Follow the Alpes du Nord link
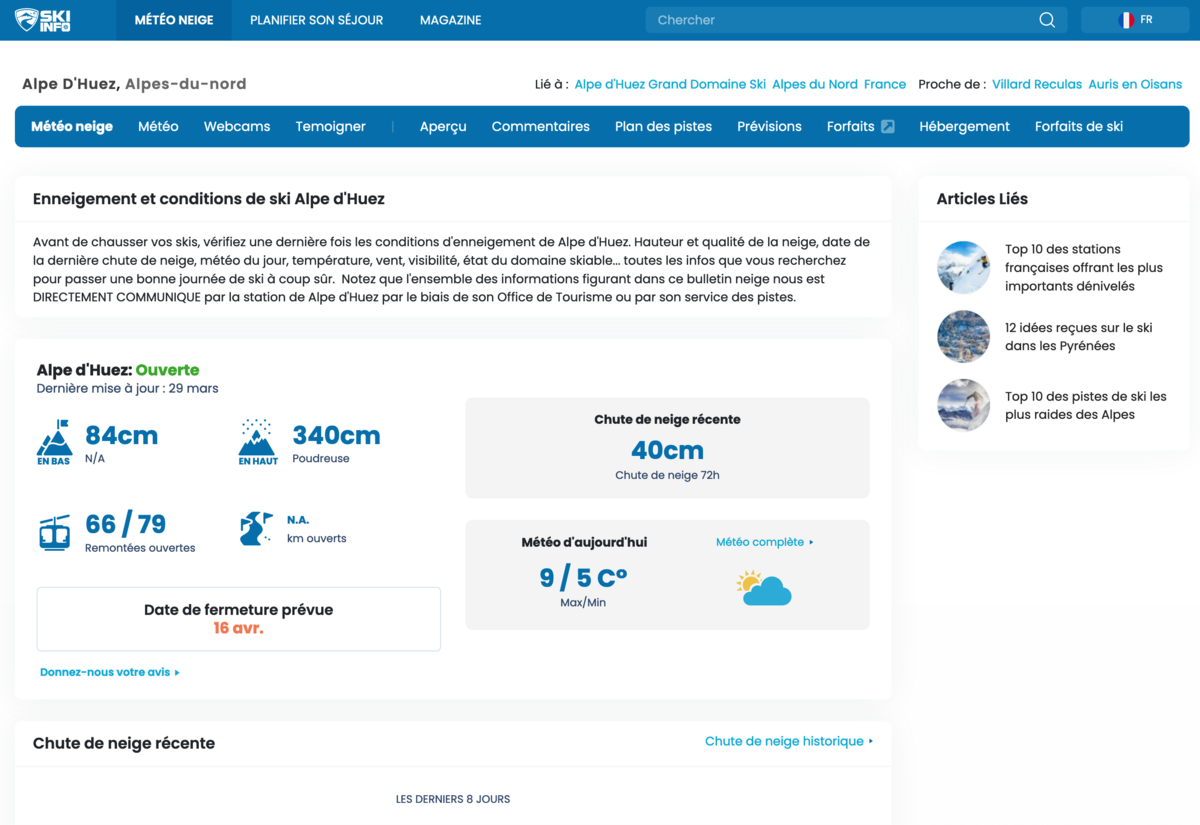1200x825 pixels. pos(815,84)
